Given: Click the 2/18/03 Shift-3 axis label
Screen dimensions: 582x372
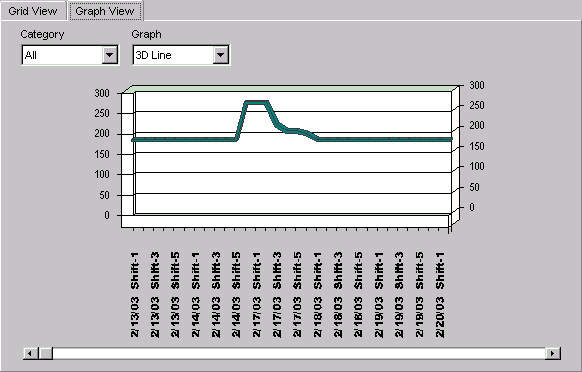Looking at the screenshot, I should click(x=338, y=295).
